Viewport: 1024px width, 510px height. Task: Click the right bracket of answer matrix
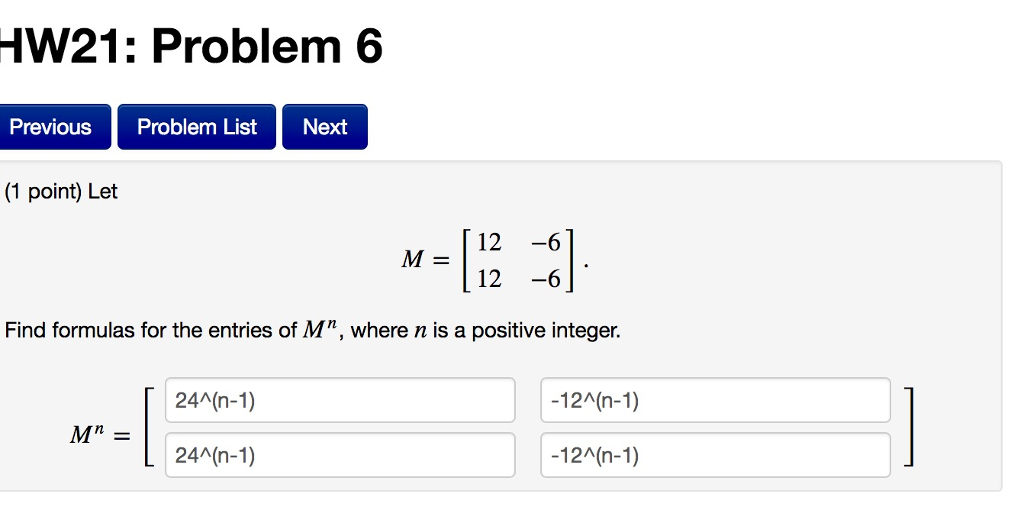(908, 427)
